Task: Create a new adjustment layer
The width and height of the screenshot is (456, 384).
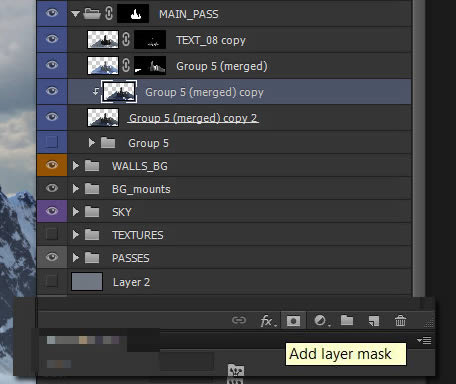Action: click(322, 321)
